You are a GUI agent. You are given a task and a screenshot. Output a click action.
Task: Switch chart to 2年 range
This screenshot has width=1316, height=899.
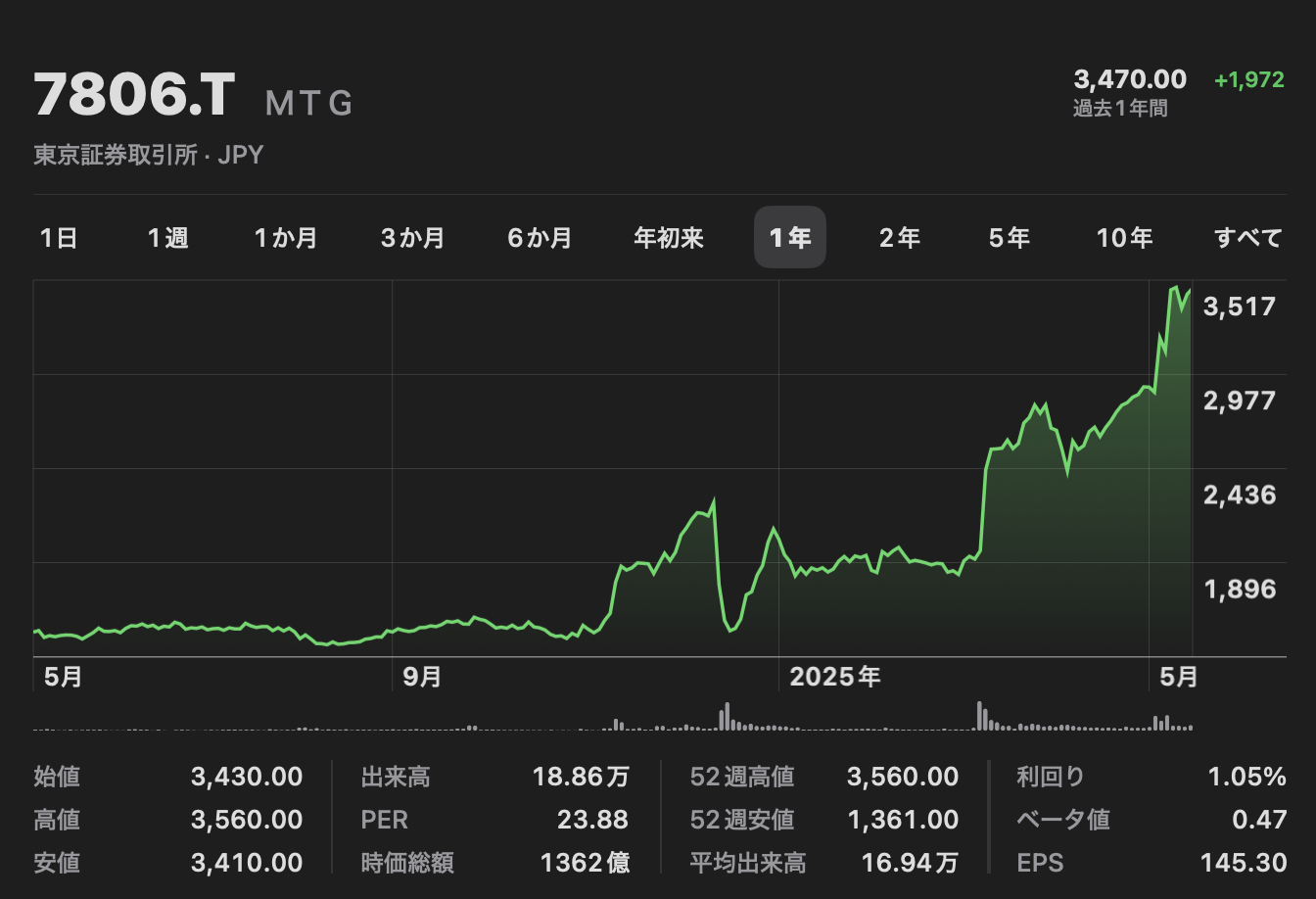click(x=900, y=238)
